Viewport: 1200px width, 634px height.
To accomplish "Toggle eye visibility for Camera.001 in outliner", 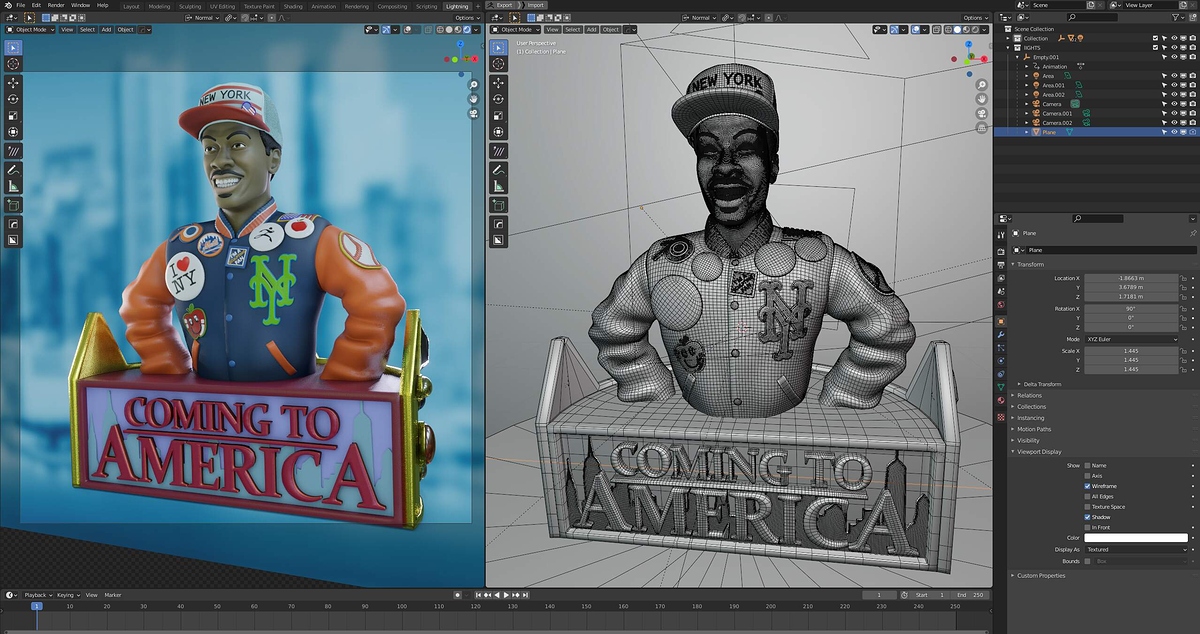I will tap(1174, 113).
